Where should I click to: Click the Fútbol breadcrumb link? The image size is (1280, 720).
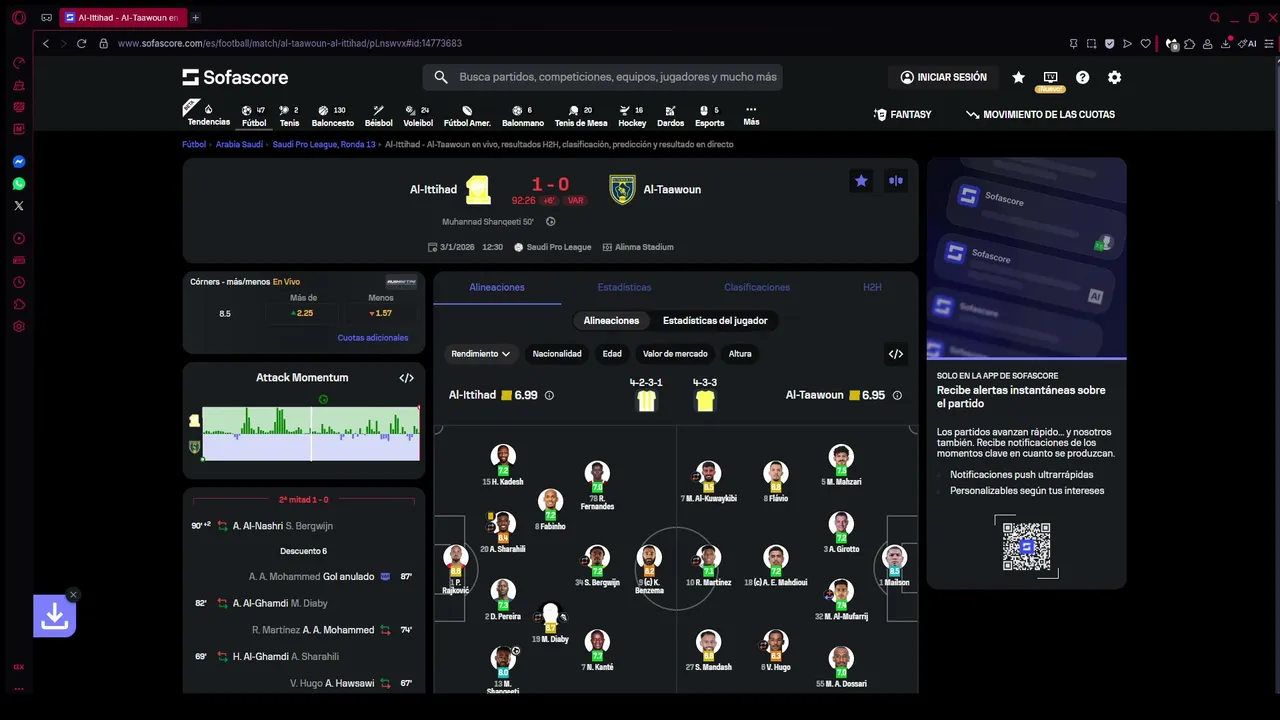click(x=194, y=144)
